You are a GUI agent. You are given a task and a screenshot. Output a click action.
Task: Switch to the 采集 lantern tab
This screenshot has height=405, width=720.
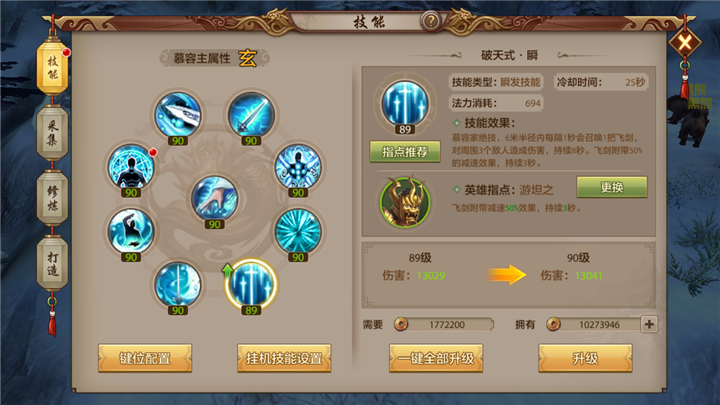pos(52,133)
